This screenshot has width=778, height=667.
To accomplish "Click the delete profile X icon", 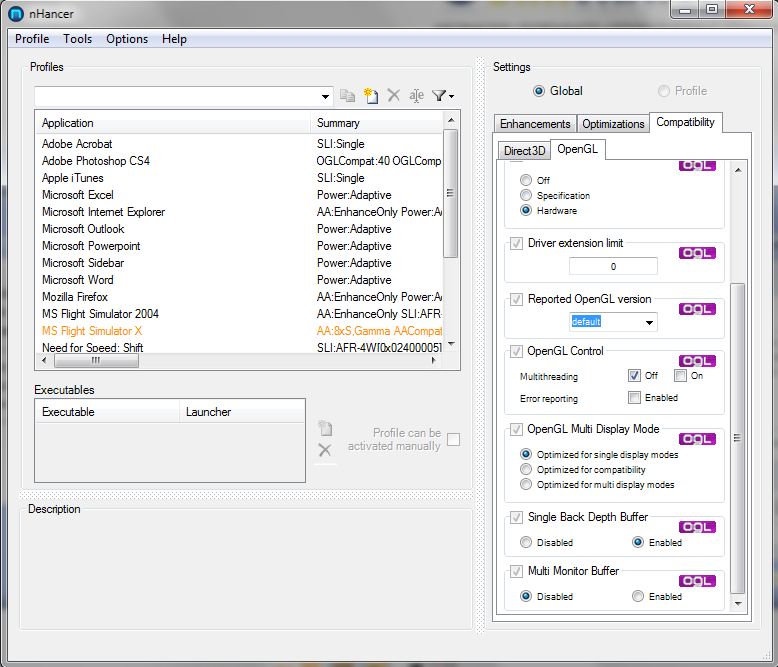I will click(394, 95).
